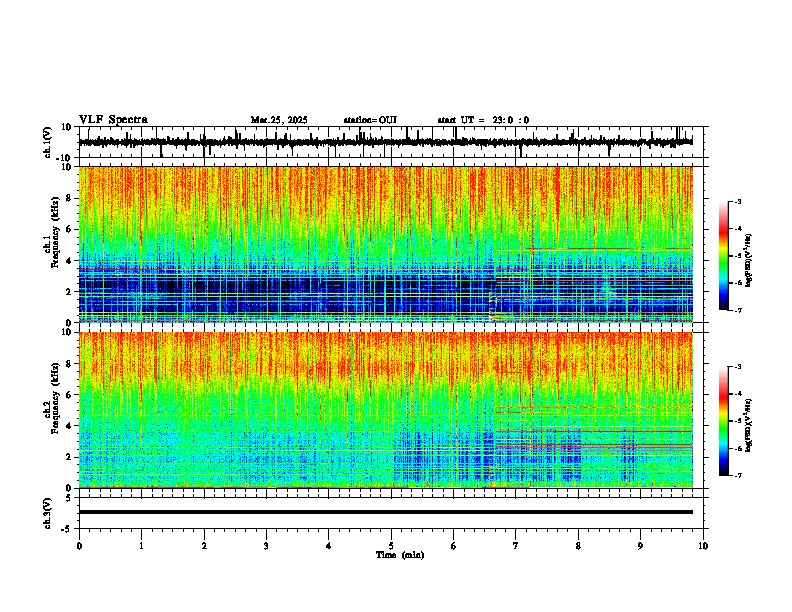Click time axis tick label "3"
Viewport: 792px width, 612px height.
(x=266, y=546)
